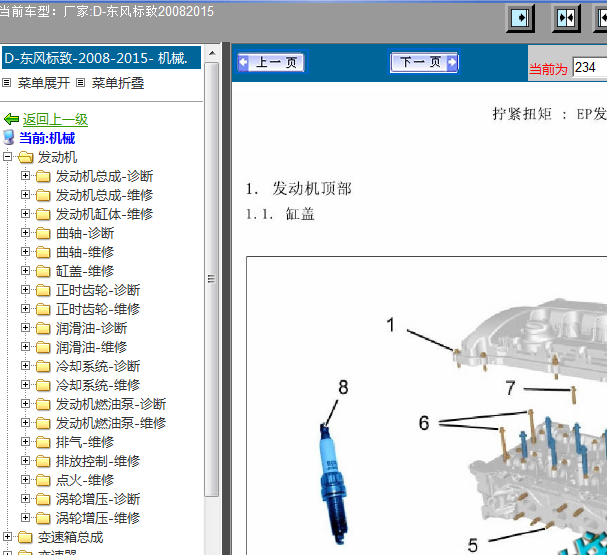Select 发动机燃油泵-诊断 tree item

111,404
